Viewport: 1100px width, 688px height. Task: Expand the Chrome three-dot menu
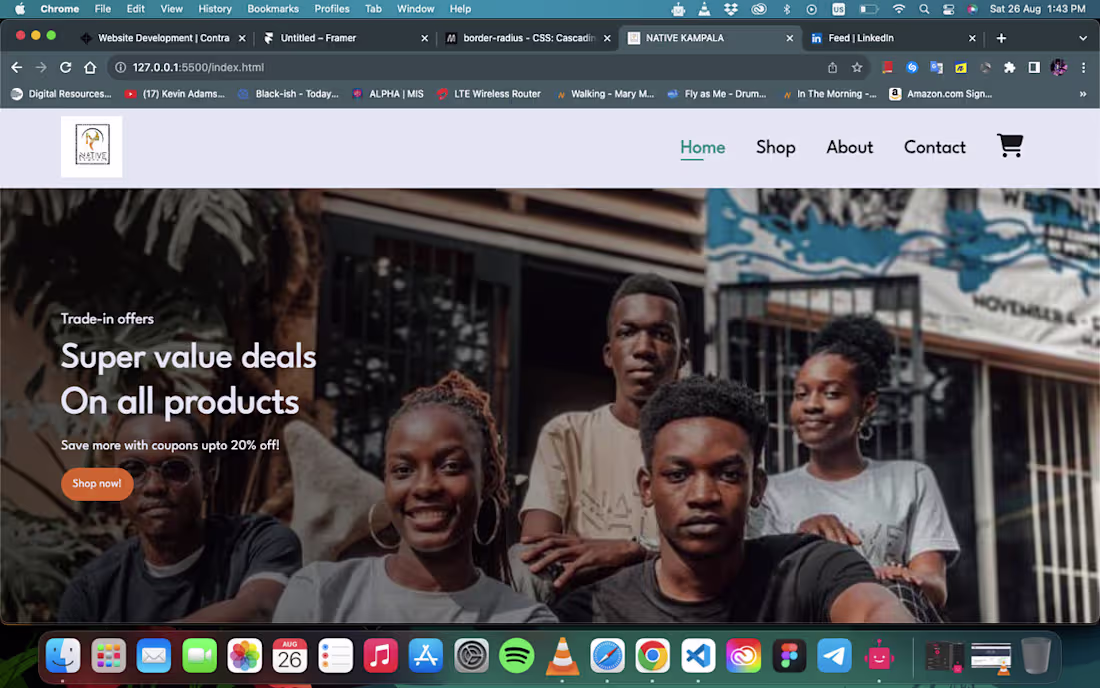tap(1083, 67)
